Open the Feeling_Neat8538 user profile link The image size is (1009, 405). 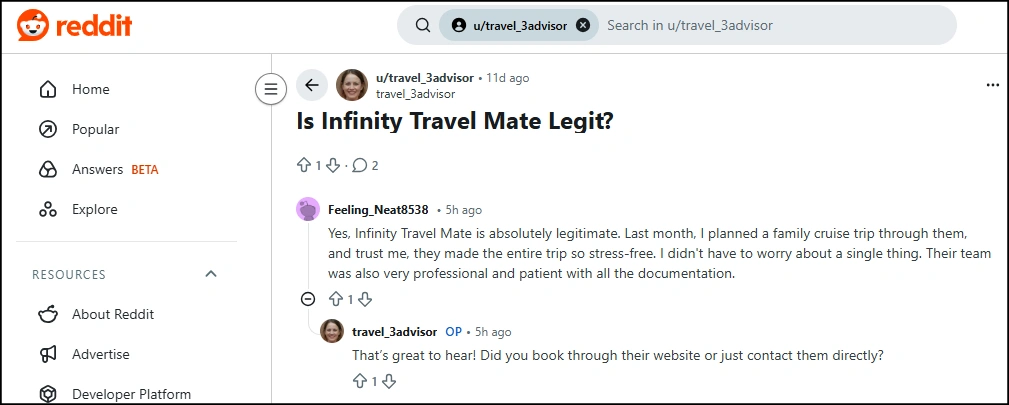(x=378, y=210)
